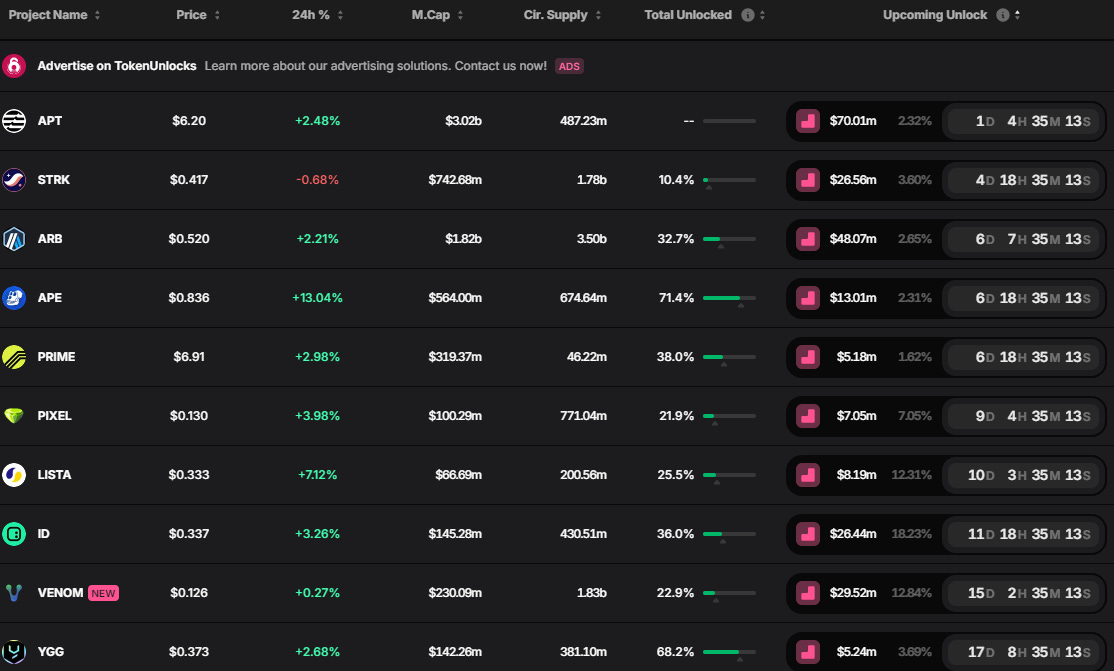Click the pink unlock icon in STRK row
Image resolution: width=1114 pixels, height=671 pixels.
(x=808, y=180)
